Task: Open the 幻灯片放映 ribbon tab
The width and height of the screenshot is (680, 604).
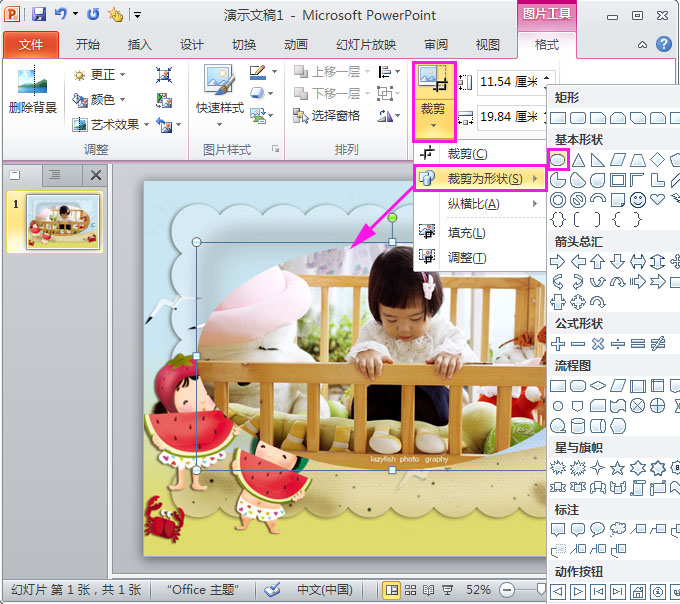Action: 366,44
